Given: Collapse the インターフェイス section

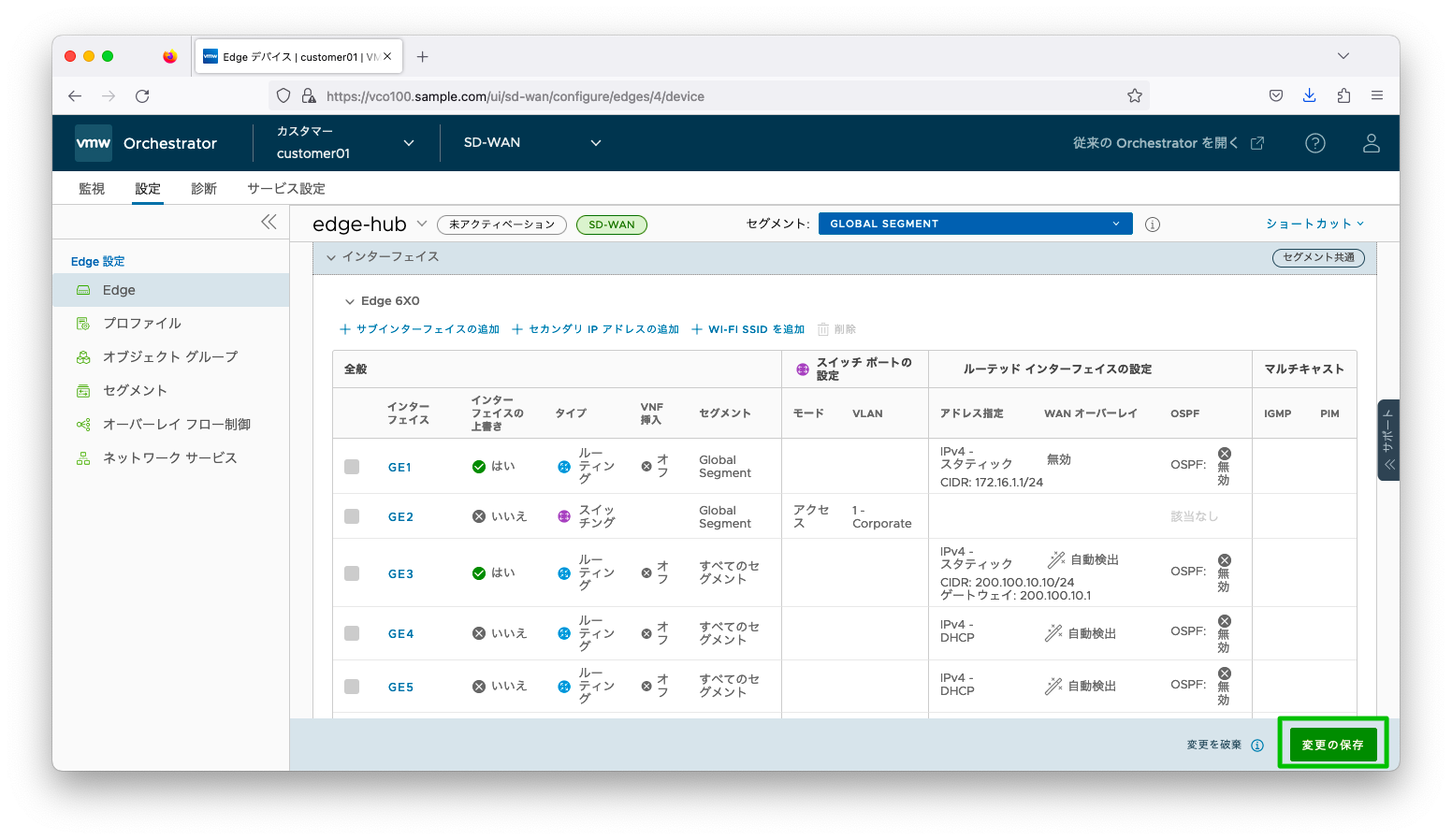Looking at the screenshot, I should (x=331, y=257).
